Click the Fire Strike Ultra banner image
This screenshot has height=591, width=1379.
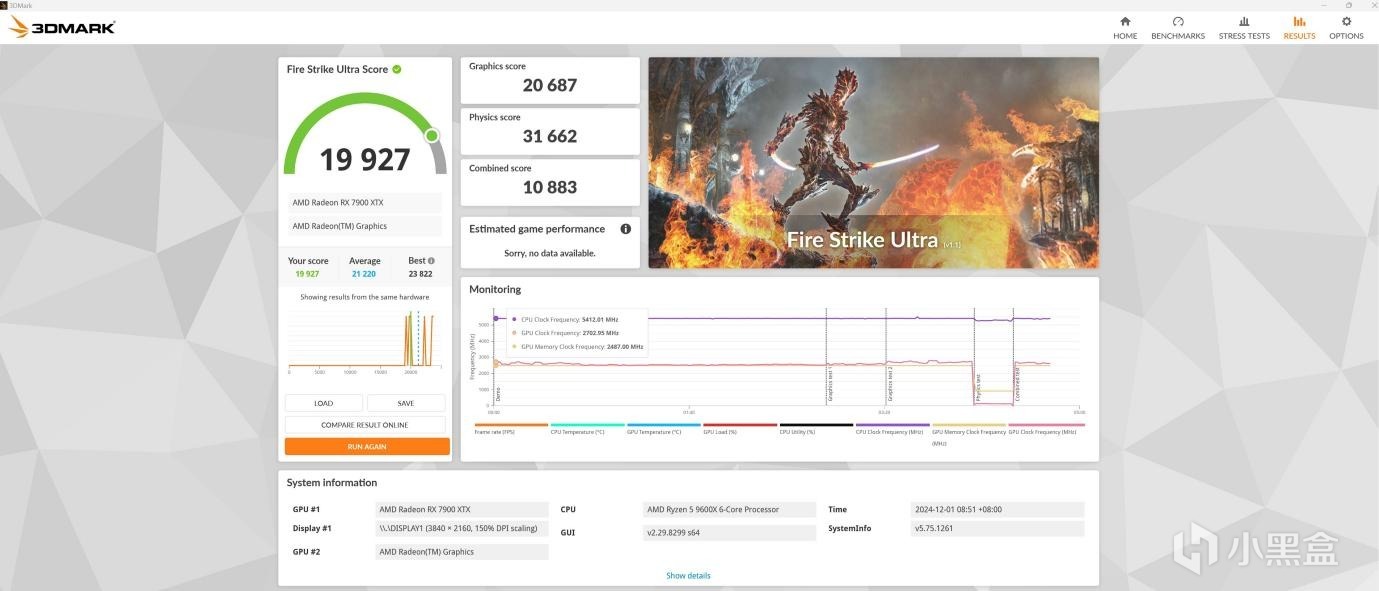coord(873,162)
